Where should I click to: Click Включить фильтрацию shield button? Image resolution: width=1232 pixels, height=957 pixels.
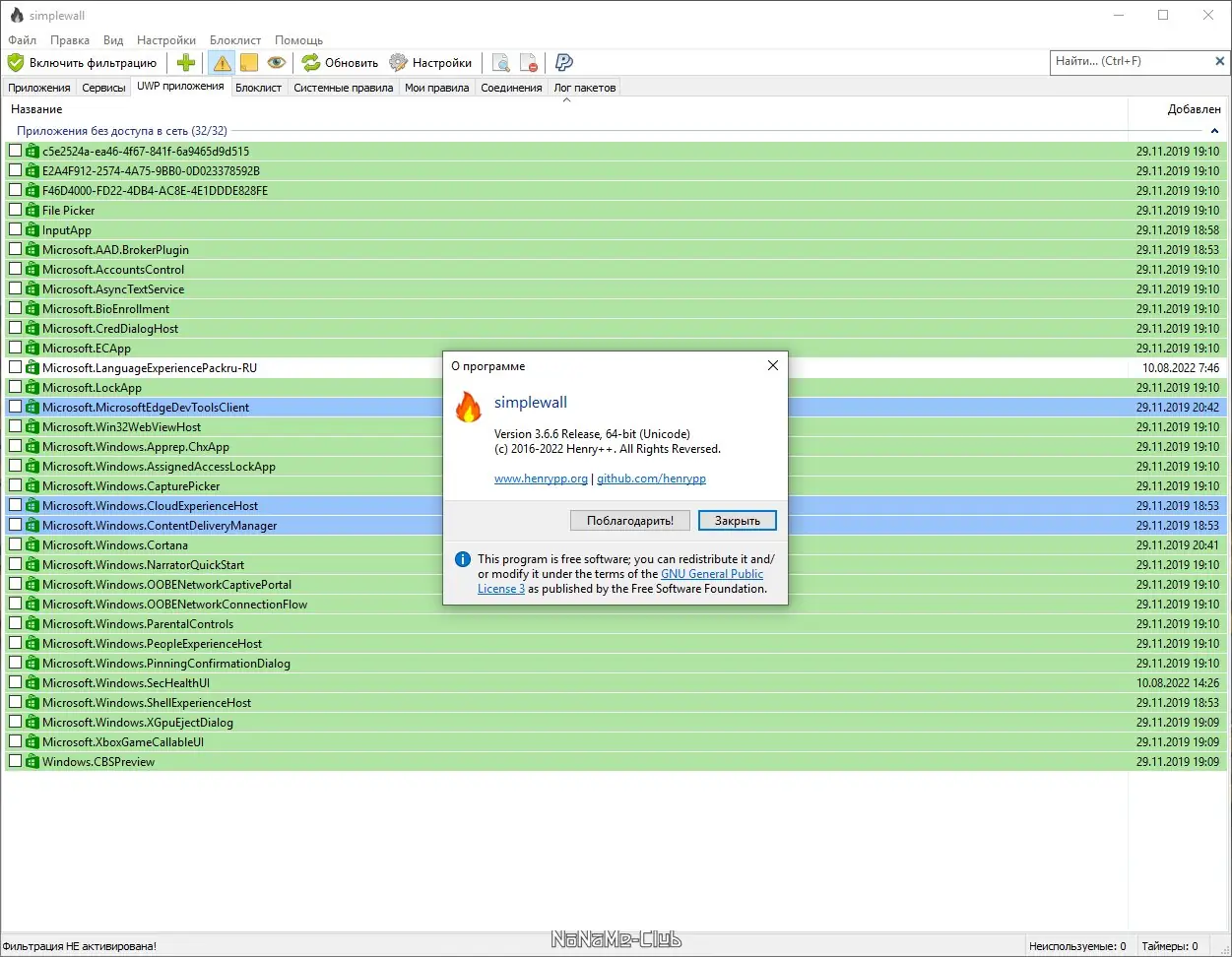click(82, 63)
